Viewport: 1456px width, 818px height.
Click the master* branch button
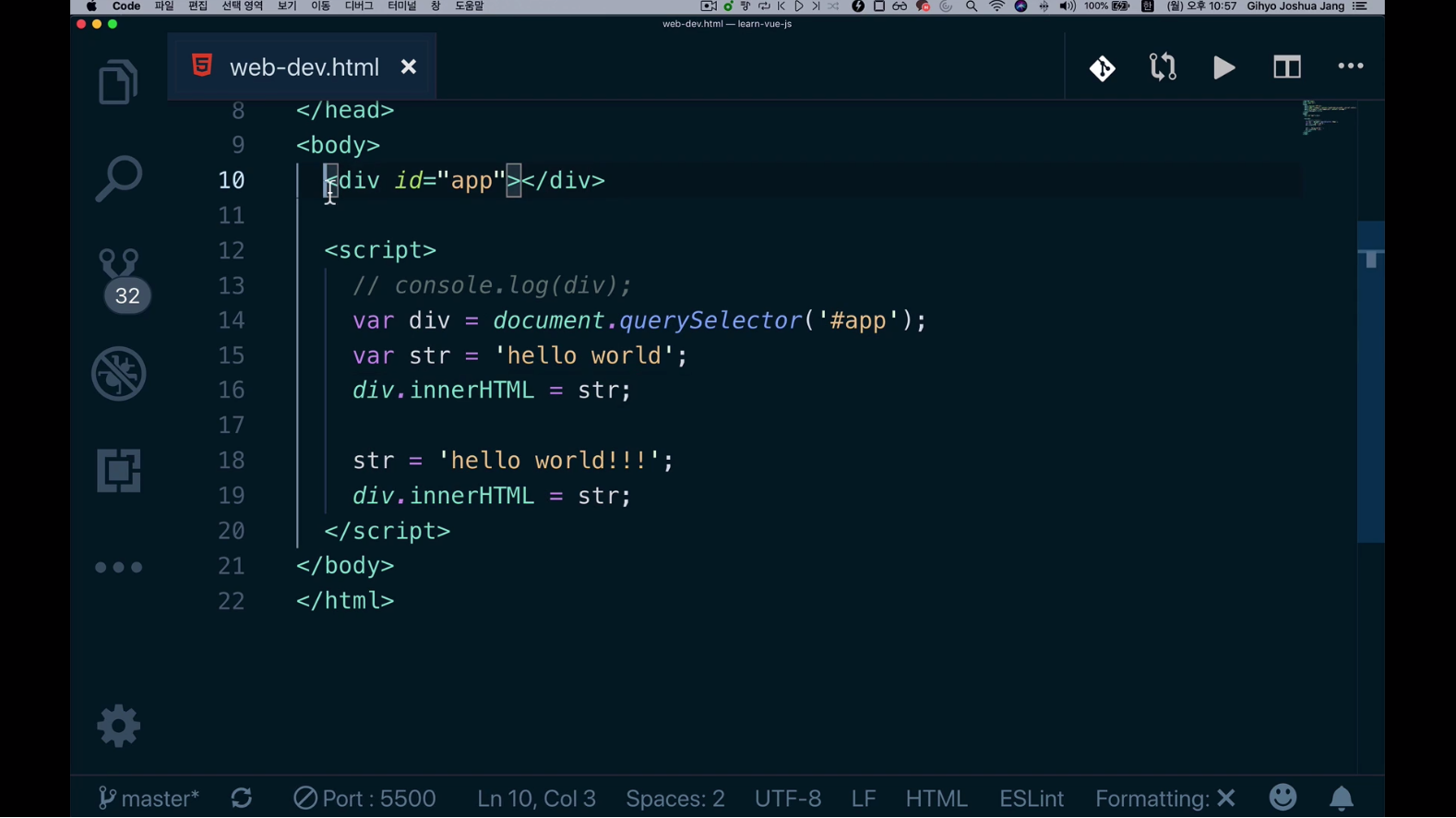click(x=149, y=799)
